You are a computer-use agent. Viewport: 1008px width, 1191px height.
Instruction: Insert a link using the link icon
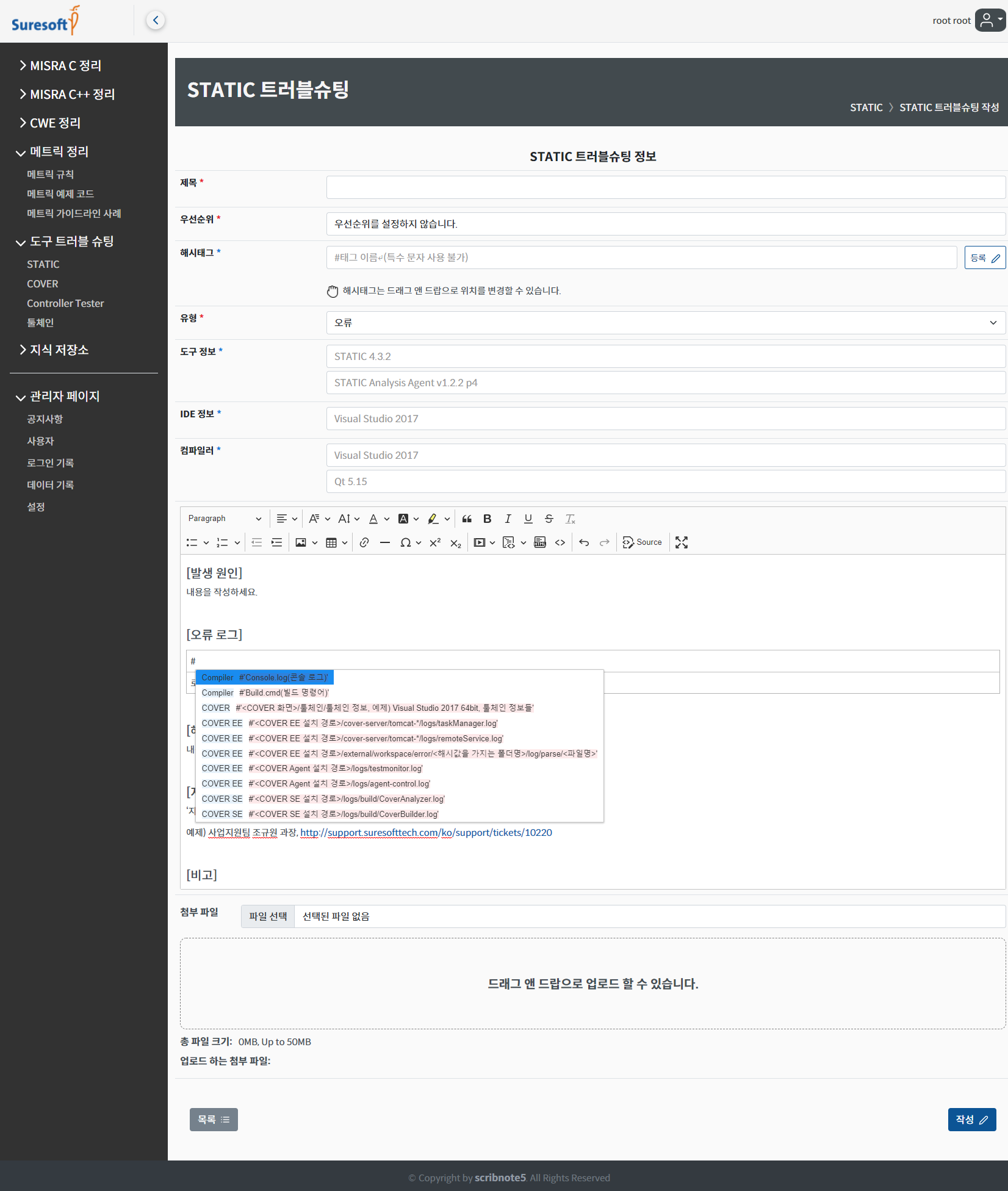(364, 542)
